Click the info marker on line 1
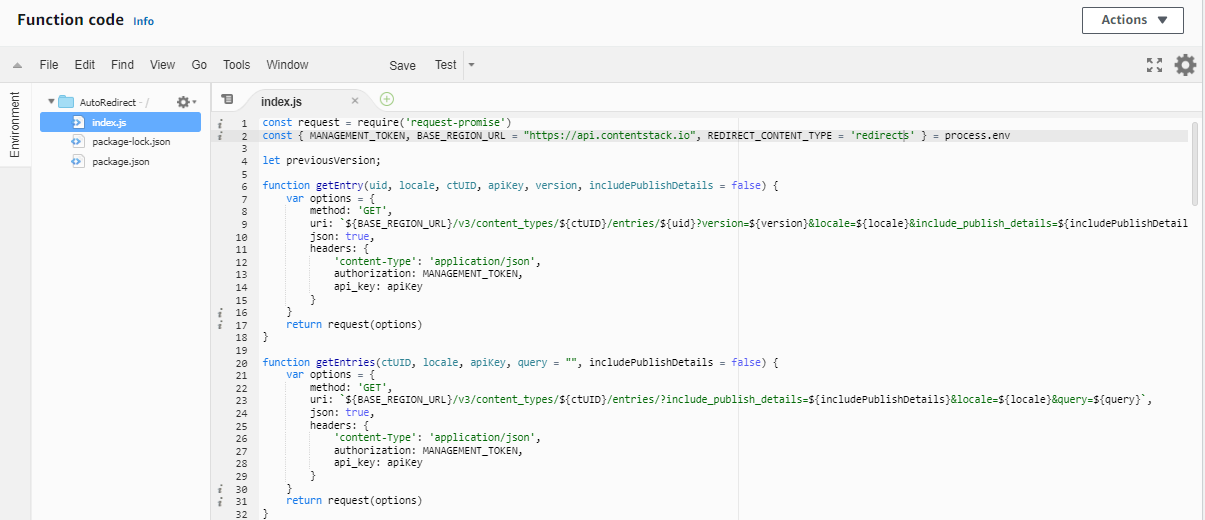 (x=219, y=123)
